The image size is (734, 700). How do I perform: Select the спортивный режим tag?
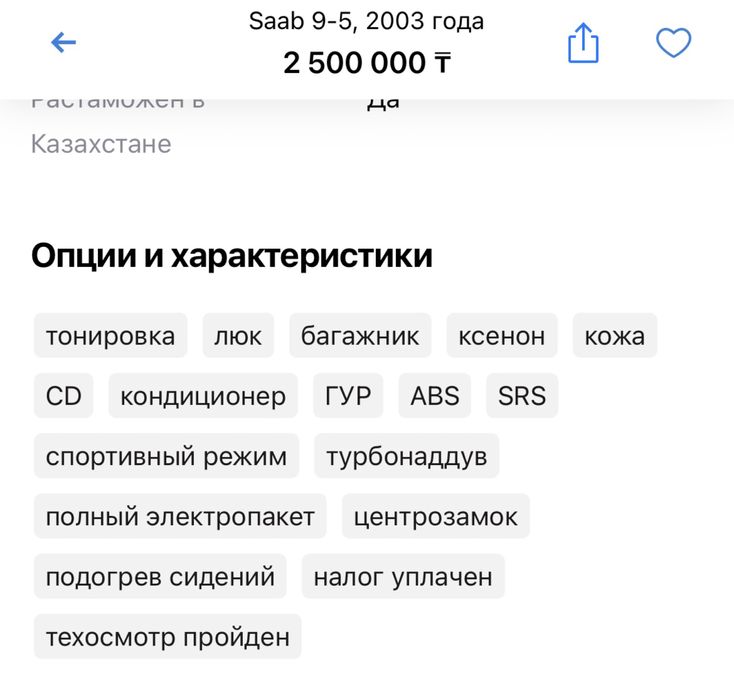(166, 457)
